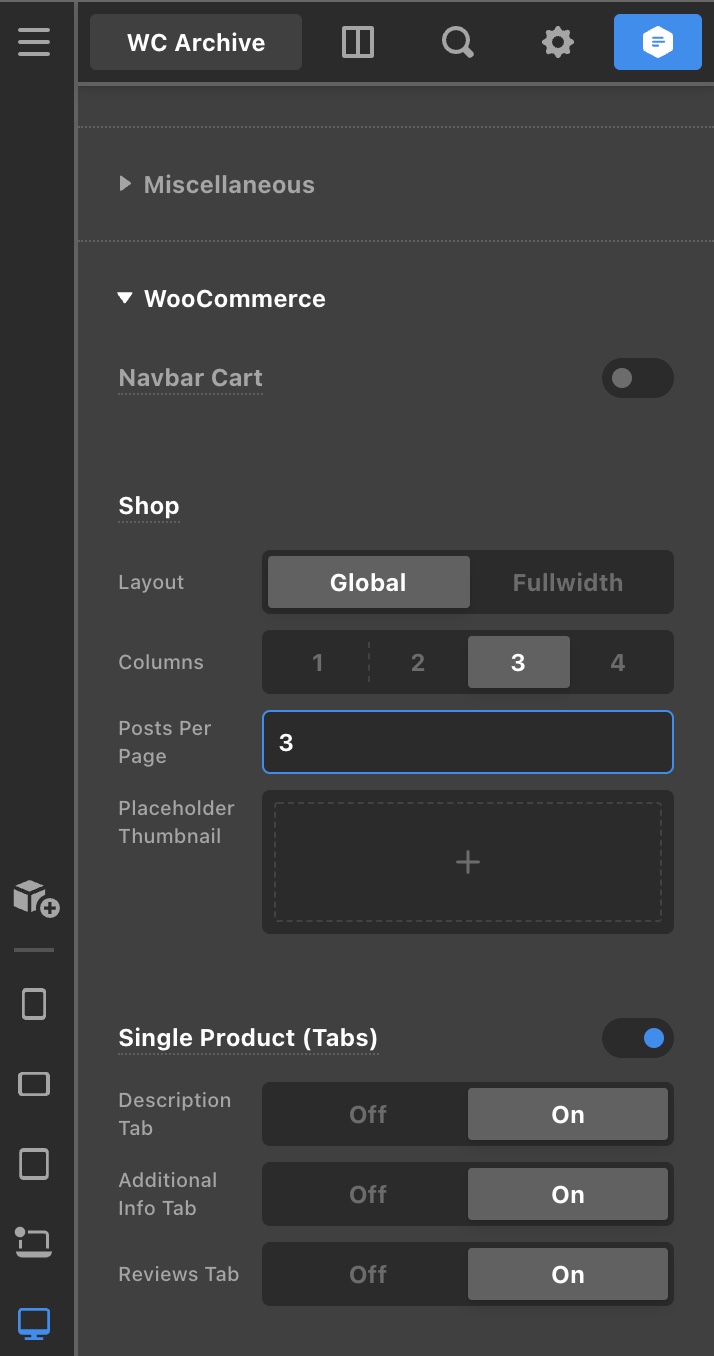
Task: Turn Additional Info Tab On
Action: tap(568, 1194)
